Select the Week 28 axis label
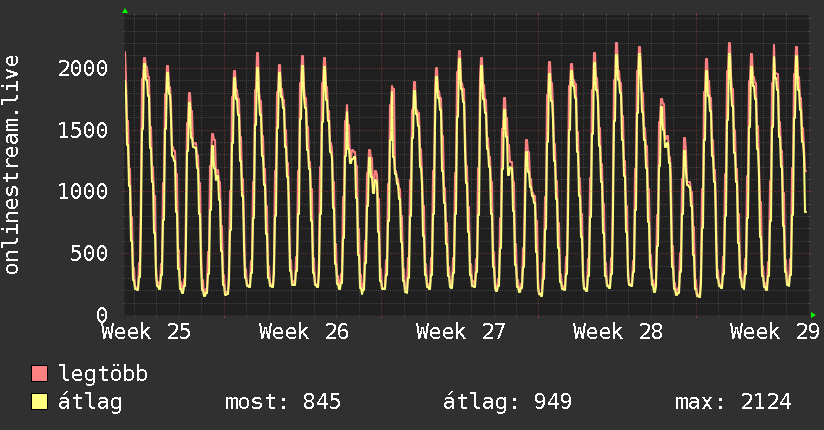This screenshot has height=430, width=824. pos(618,332)
